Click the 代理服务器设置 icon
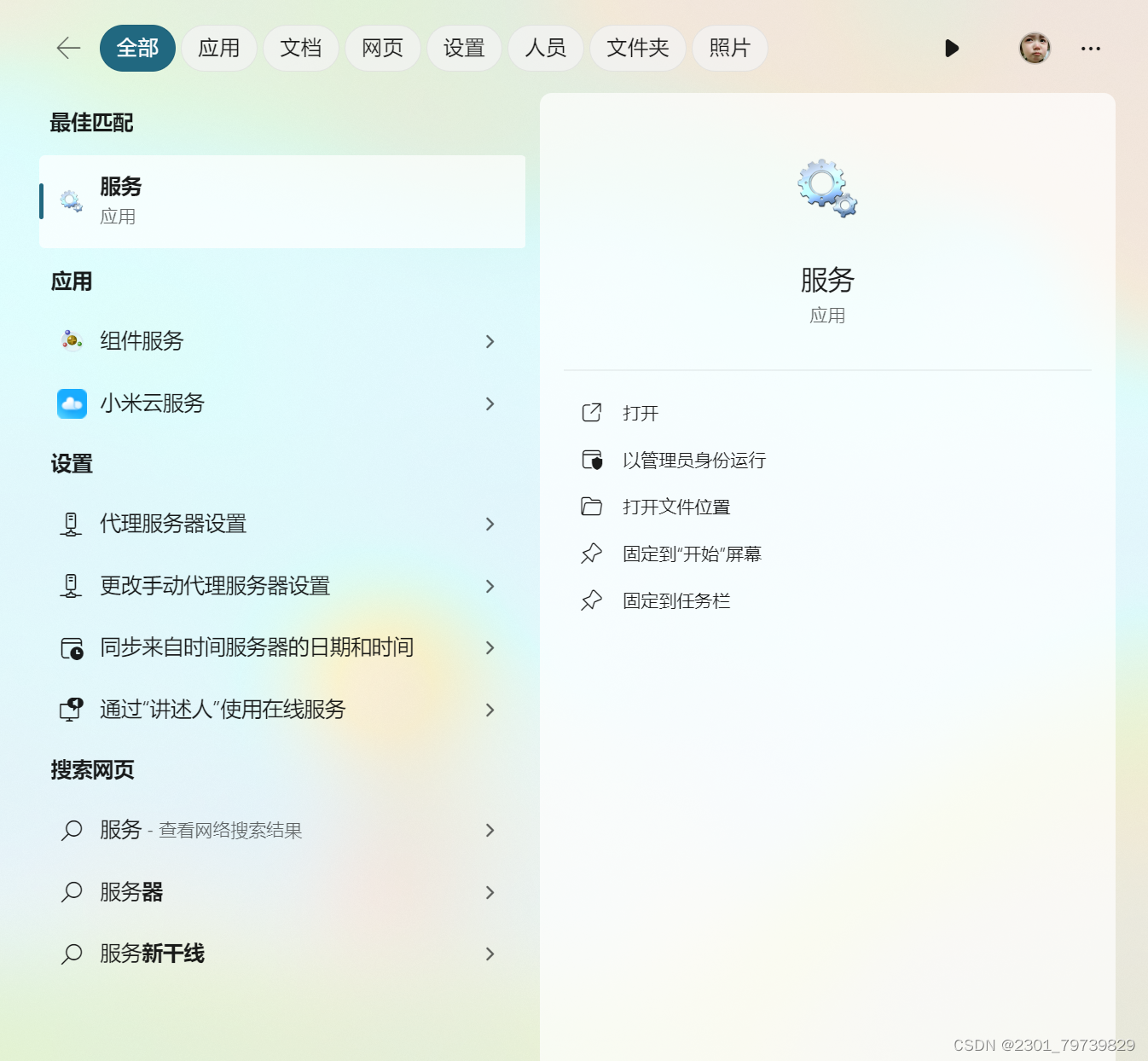1148x1061 pixels. click(72, 524)
